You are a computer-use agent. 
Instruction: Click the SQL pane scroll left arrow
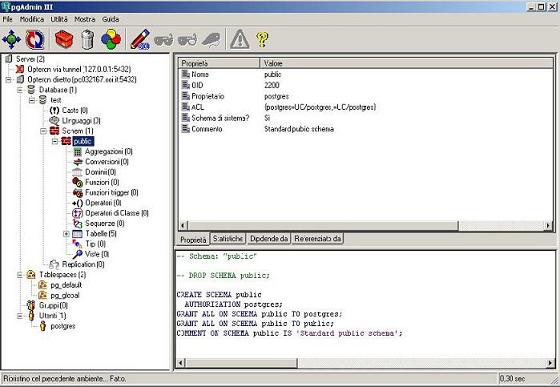[x=181, y=363]
